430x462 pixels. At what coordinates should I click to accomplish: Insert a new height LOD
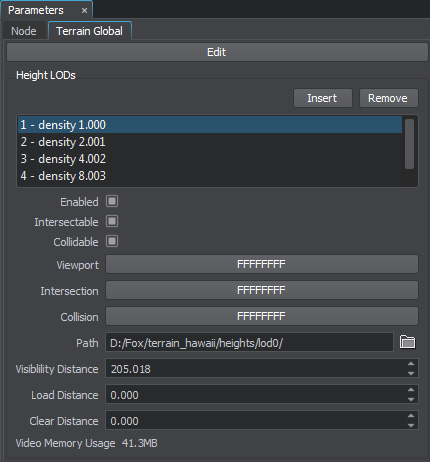pyautogui.click(x=323, y=98)
